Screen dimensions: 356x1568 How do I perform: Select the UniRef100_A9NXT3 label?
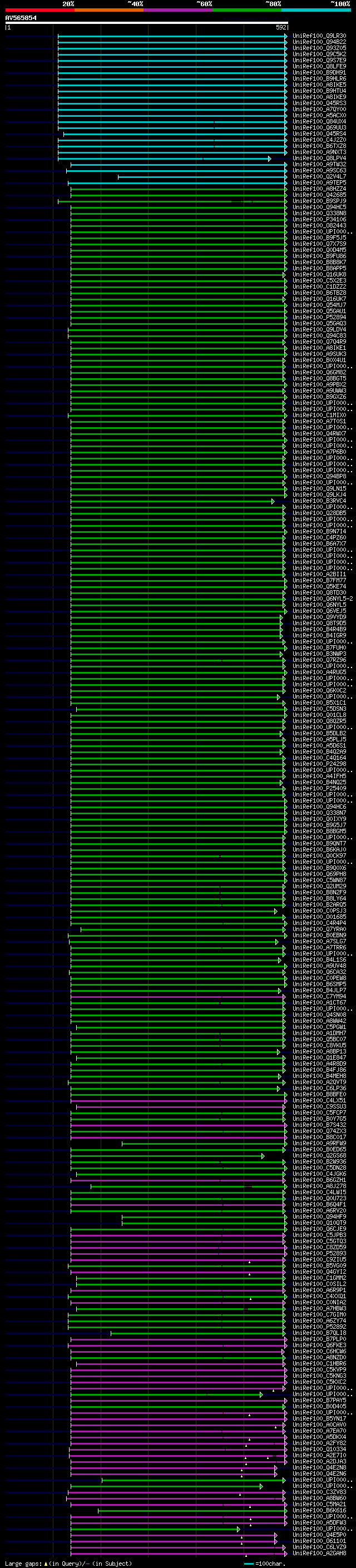(319, 152)
